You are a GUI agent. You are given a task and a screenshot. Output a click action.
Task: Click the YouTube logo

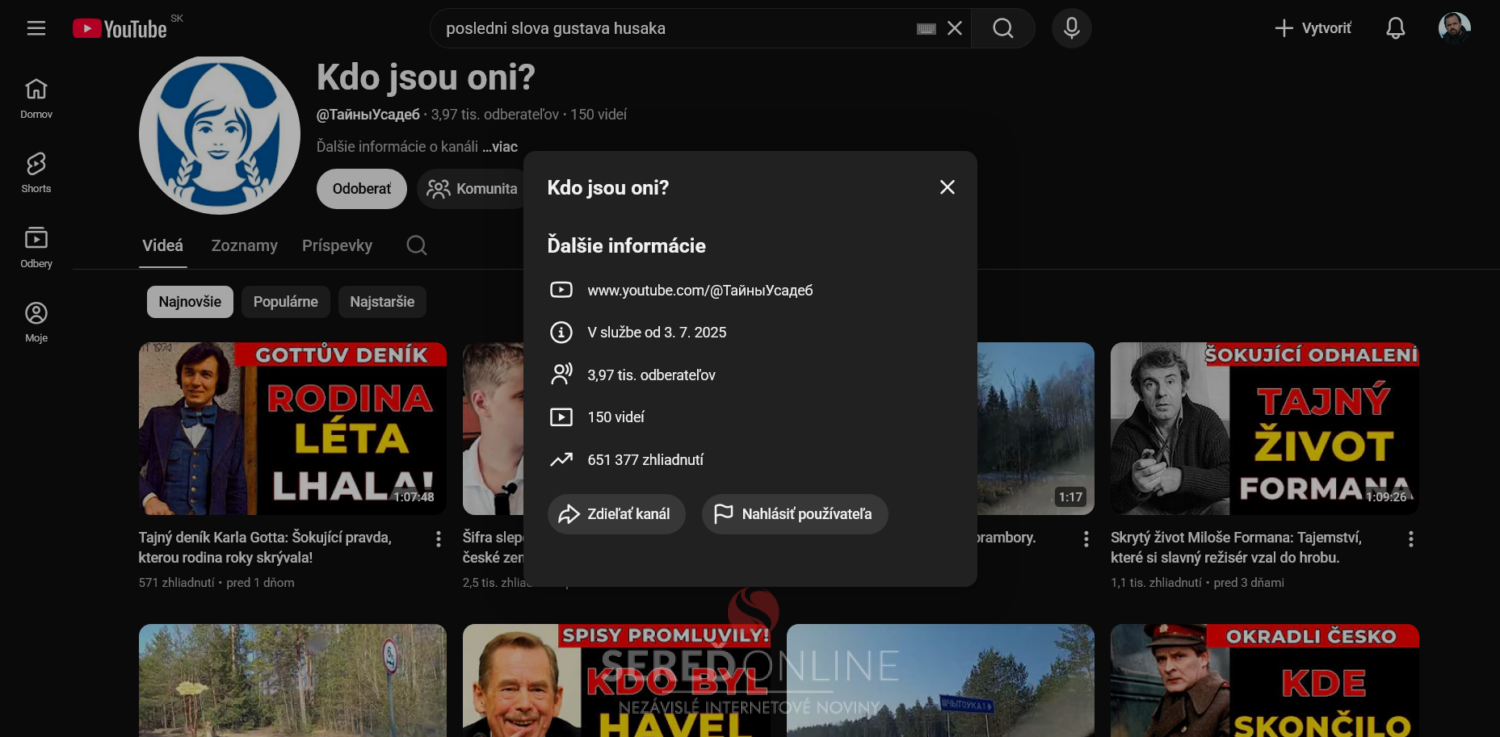120,29
